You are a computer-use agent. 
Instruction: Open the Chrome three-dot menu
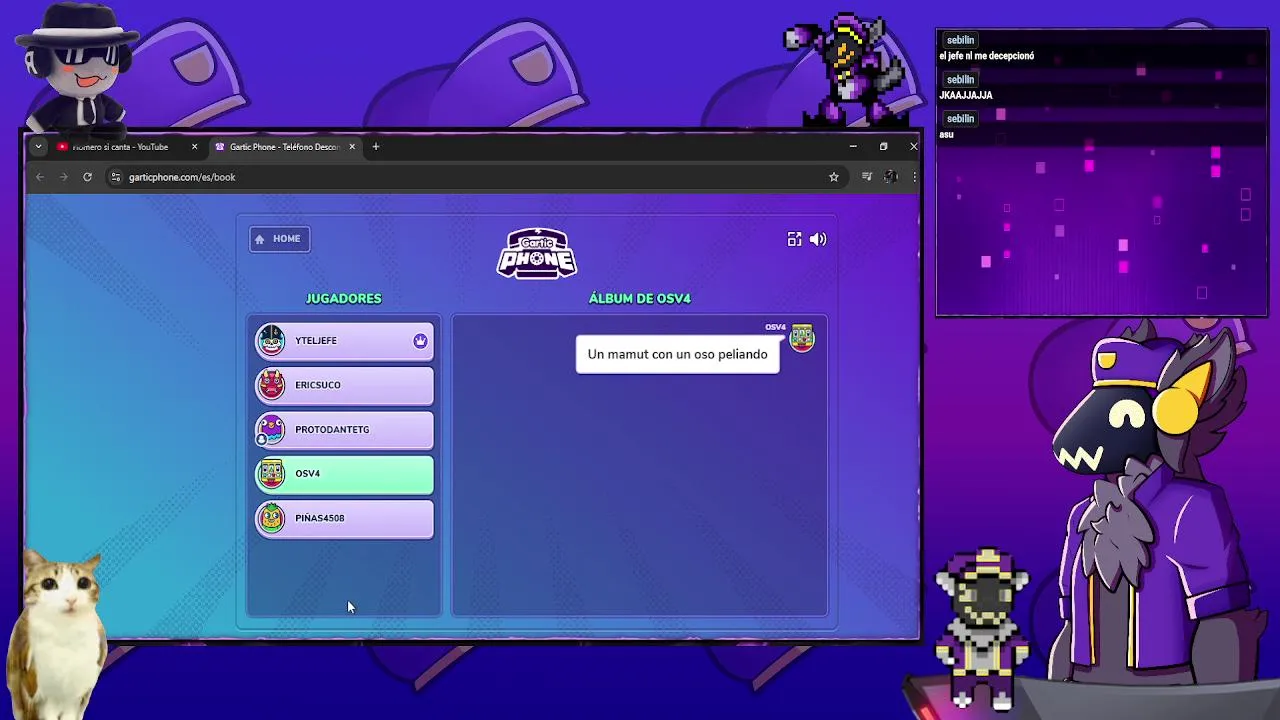pyautogui.click(x=914, y=177)
